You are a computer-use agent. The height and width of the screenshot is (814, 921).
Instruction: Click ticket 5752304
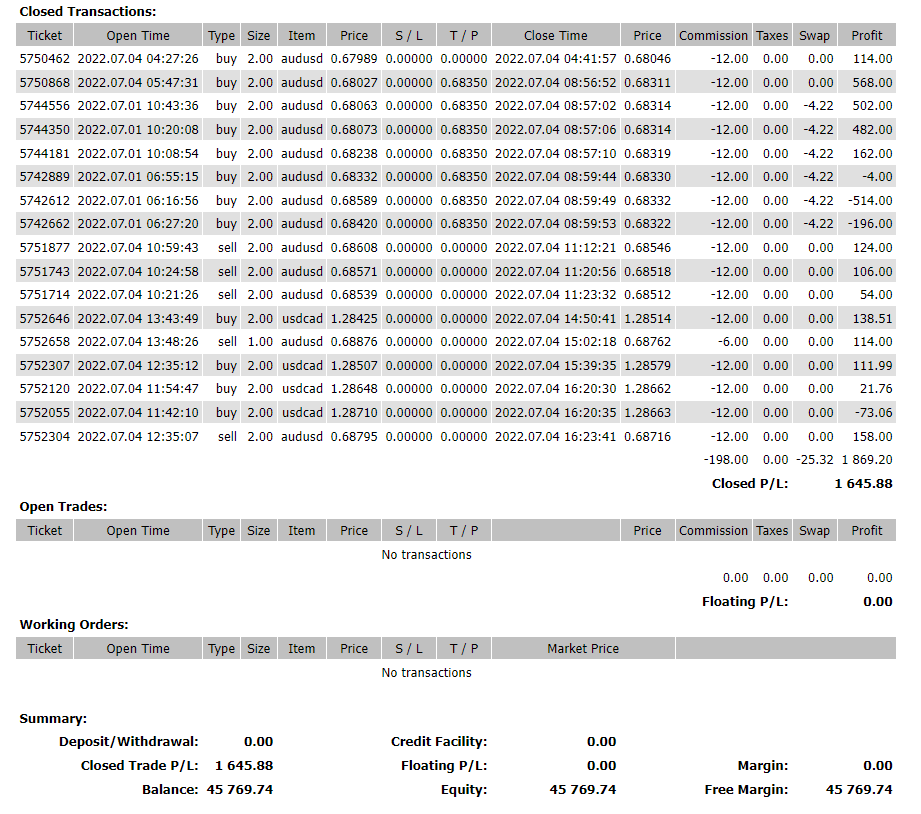pos(45,437)
